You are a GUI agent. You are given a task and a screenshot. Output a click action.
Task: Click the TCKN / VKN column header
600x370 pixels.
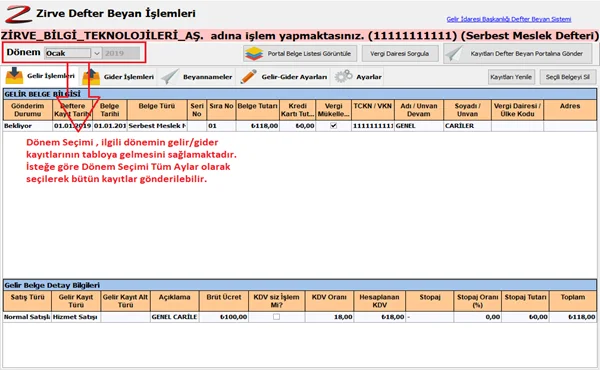pos(373,110)
